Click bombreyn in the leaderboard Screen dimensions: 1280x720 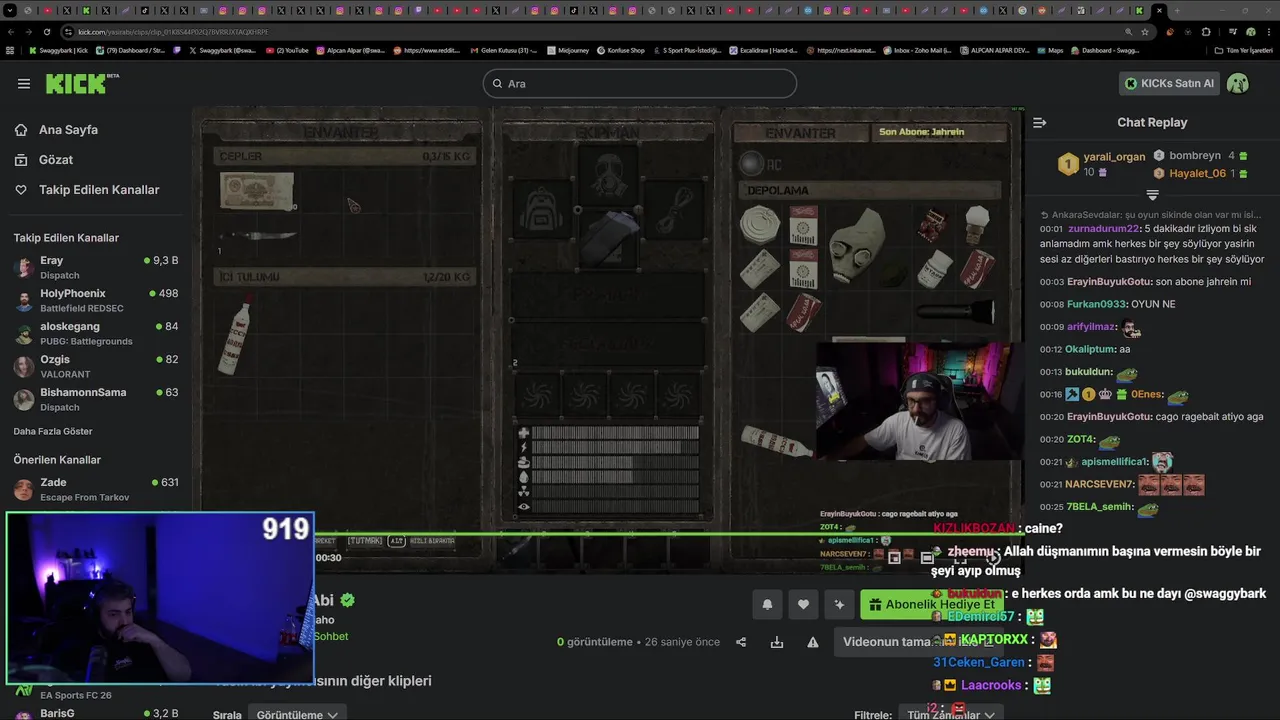(x=1195, y=156)
